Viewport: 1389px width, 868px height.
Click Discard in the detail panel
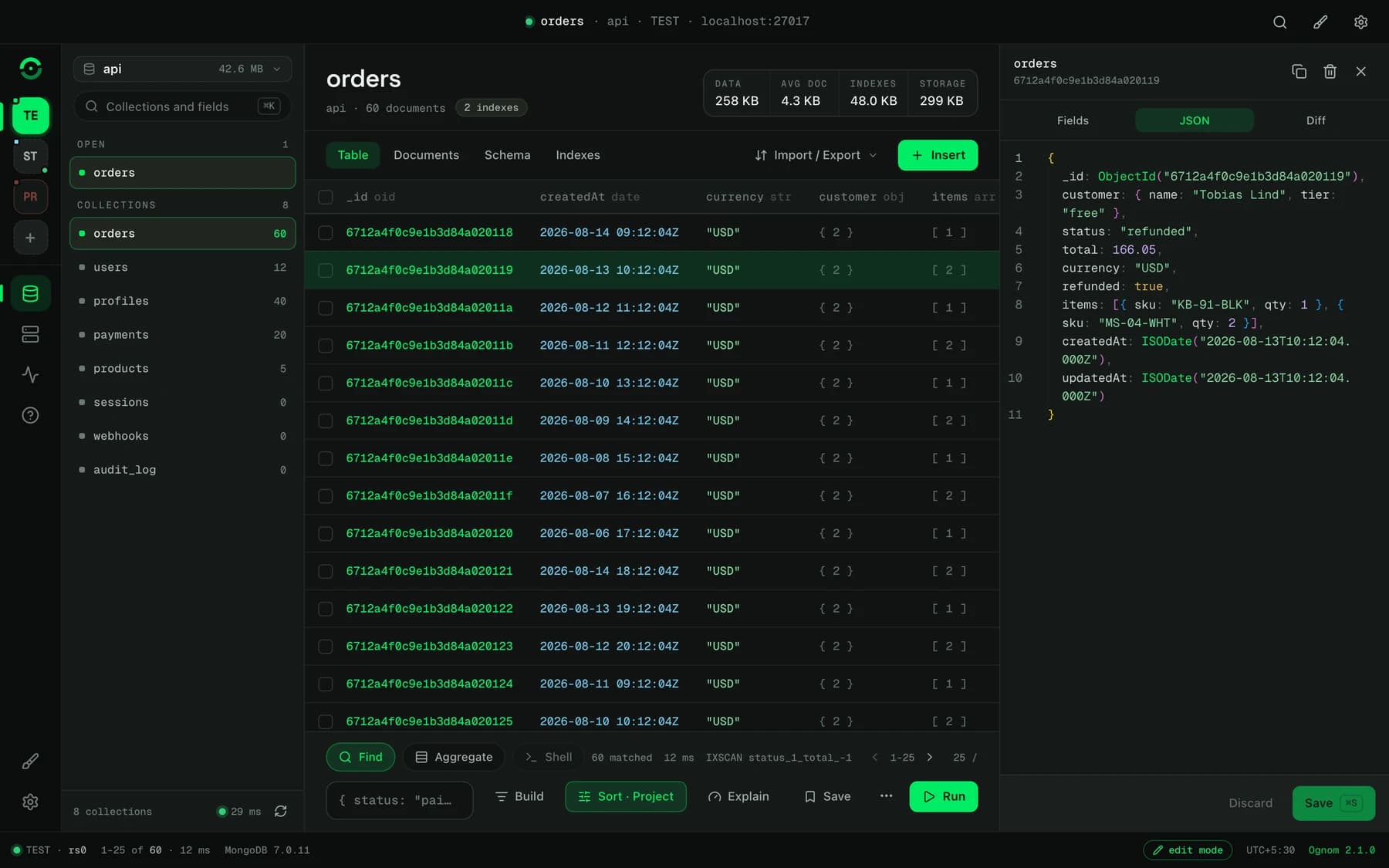(x=1250, y=803)
